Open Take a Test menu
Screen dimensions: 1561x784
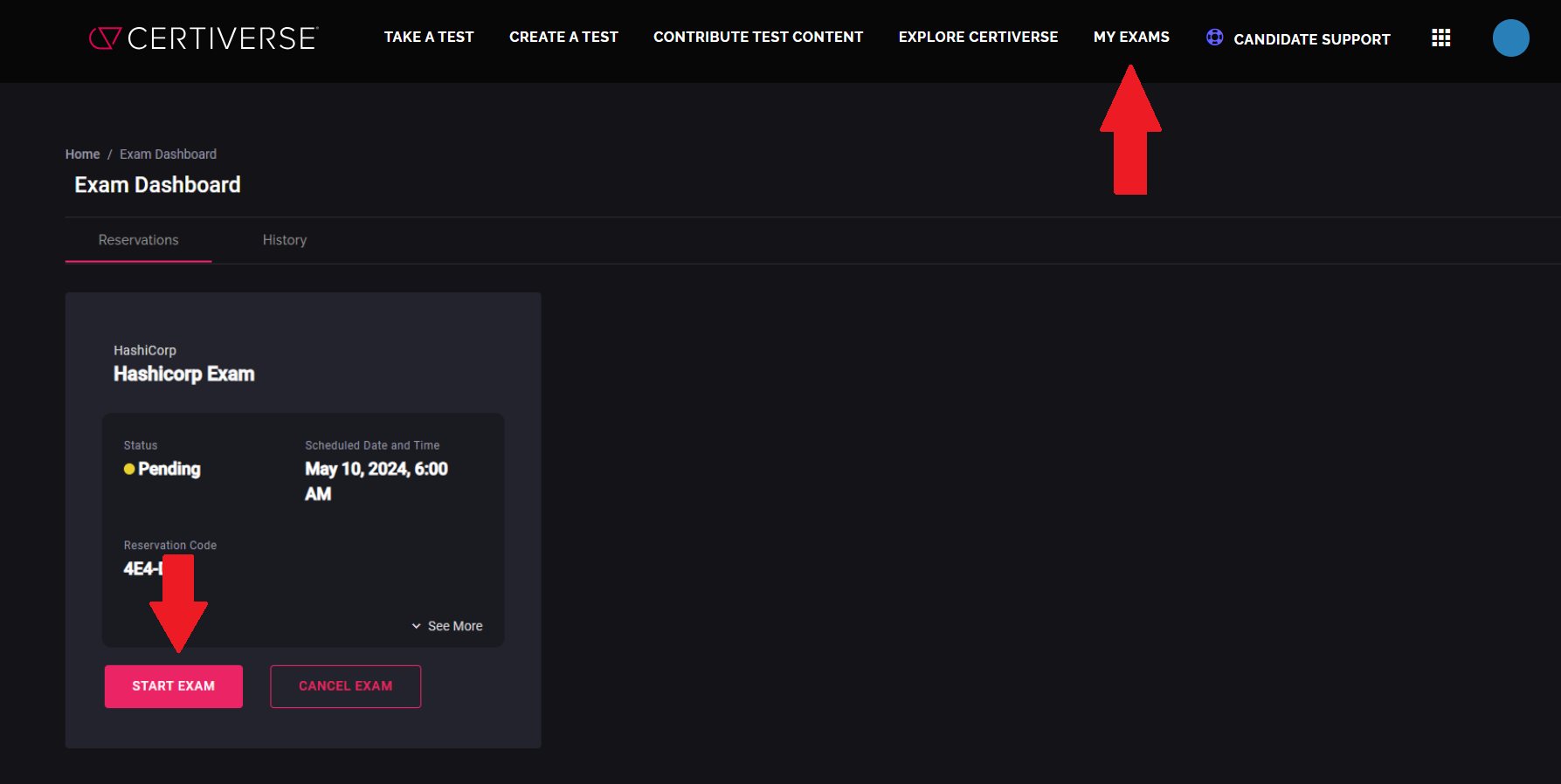coord(429,37)
